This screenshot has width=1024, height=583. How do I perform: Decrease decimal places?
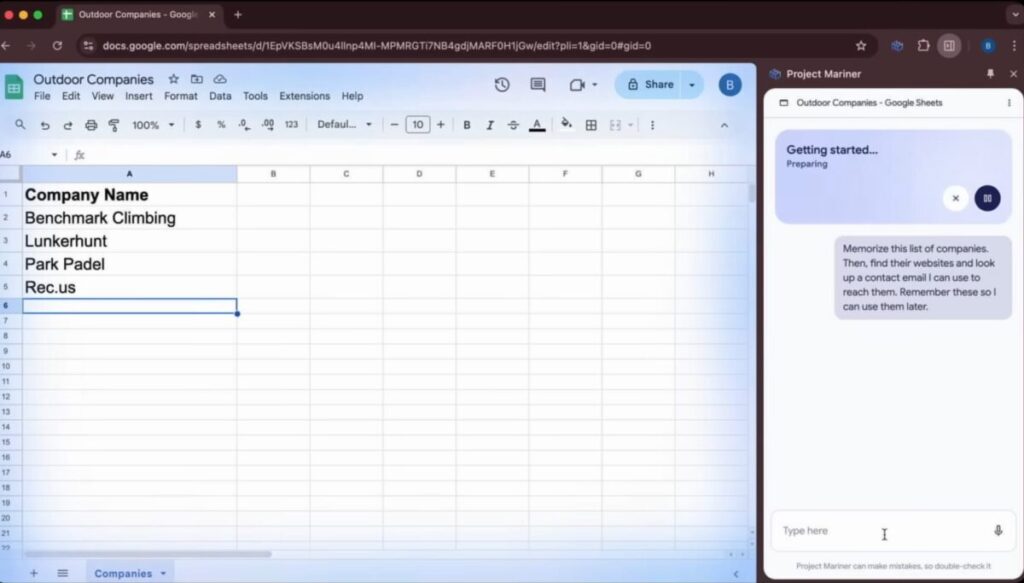point(244,125)
